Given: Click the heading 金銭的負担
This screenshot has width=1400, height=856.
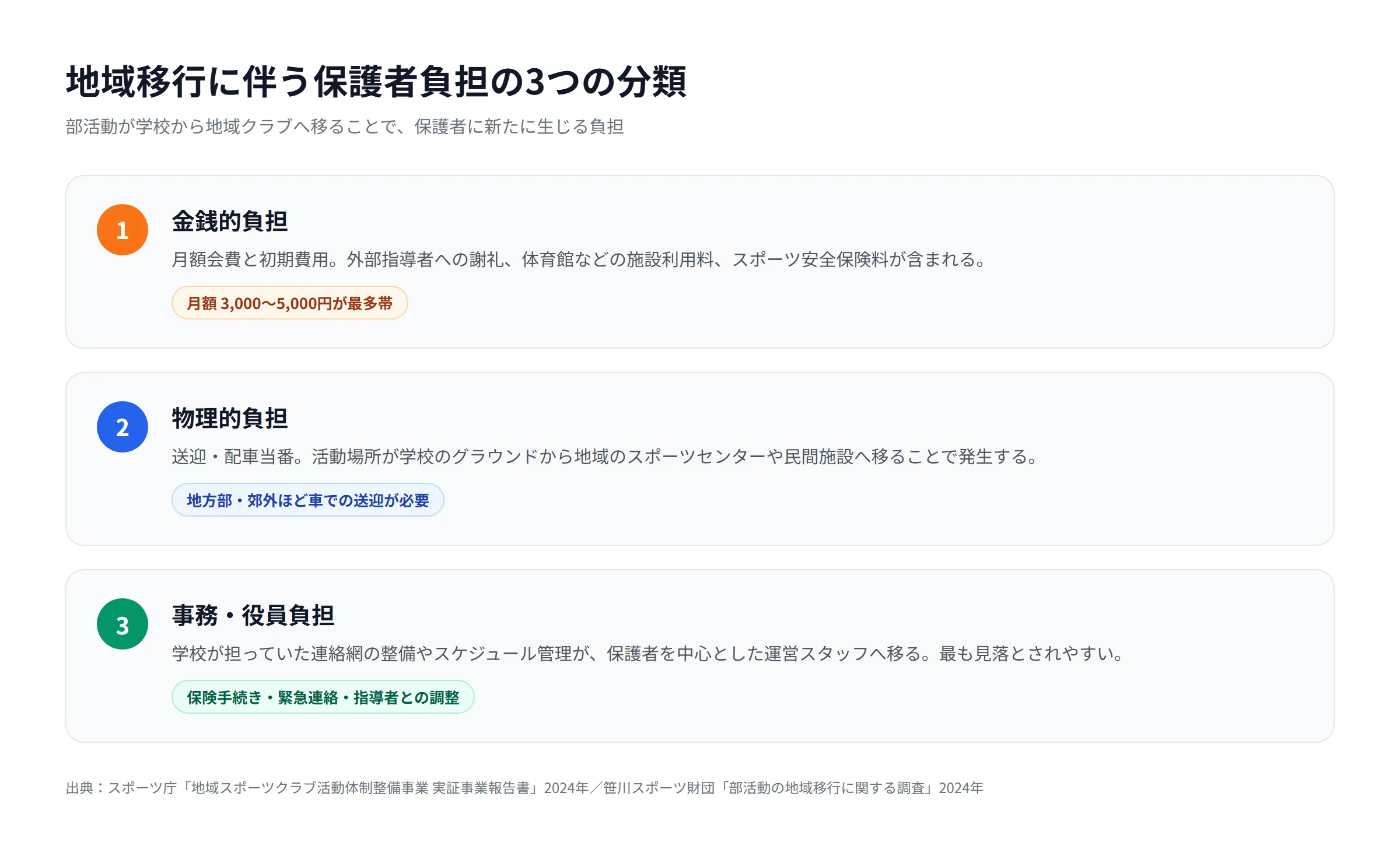Looking at the screenshot, I should (230, 222).
